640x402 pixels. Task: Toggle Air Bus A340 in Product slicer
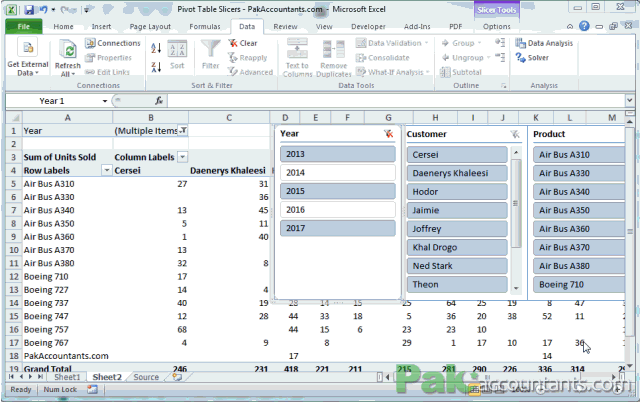[x=579, y=192]
